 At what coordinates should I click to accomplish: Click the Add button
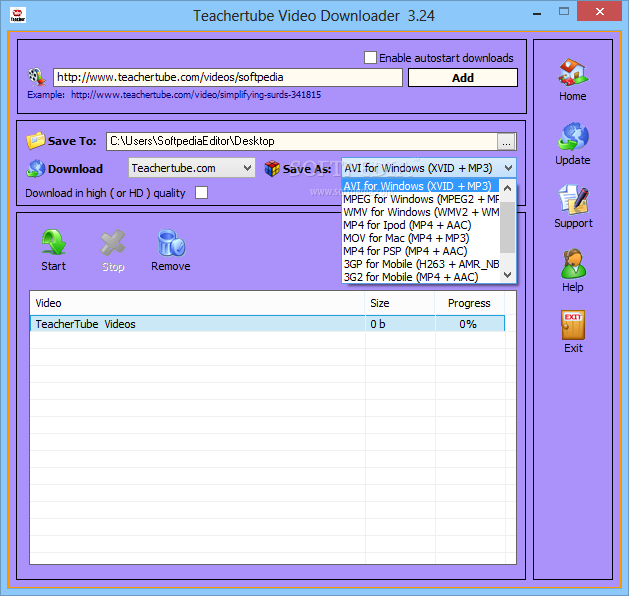463,77
